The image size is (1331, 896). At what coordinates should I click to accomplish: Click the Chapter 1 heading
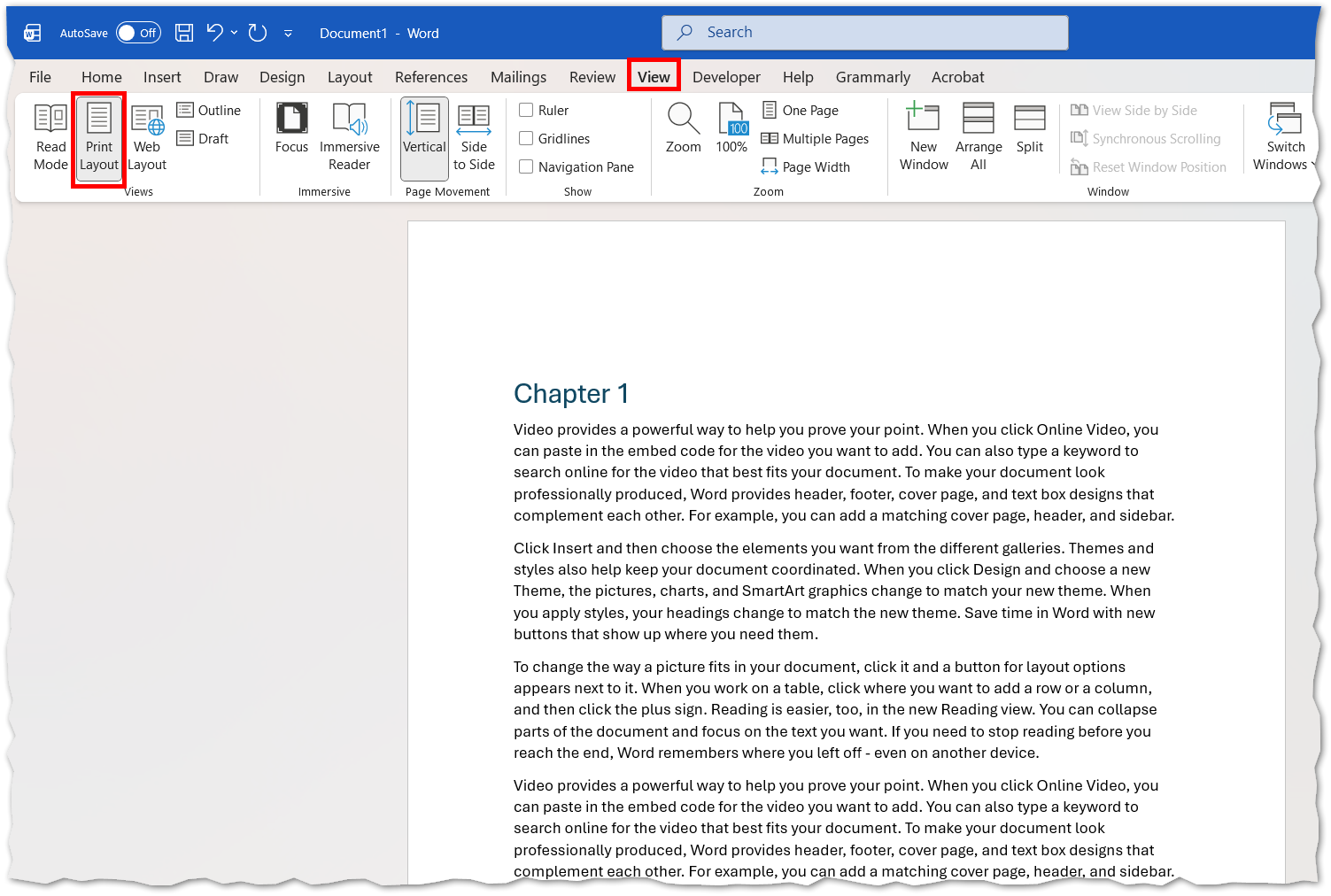coord(571,393)
